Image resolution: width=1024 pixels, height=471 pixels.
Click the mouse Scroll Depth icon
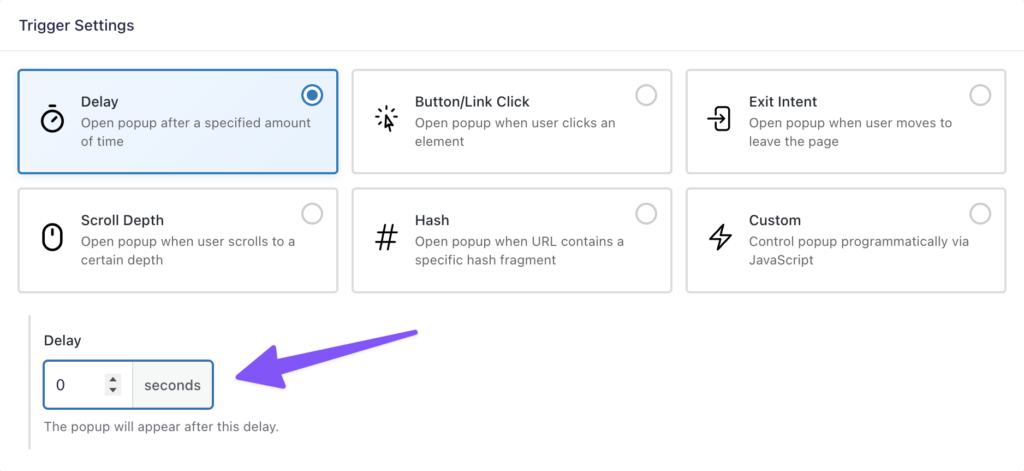click(52, 238)
